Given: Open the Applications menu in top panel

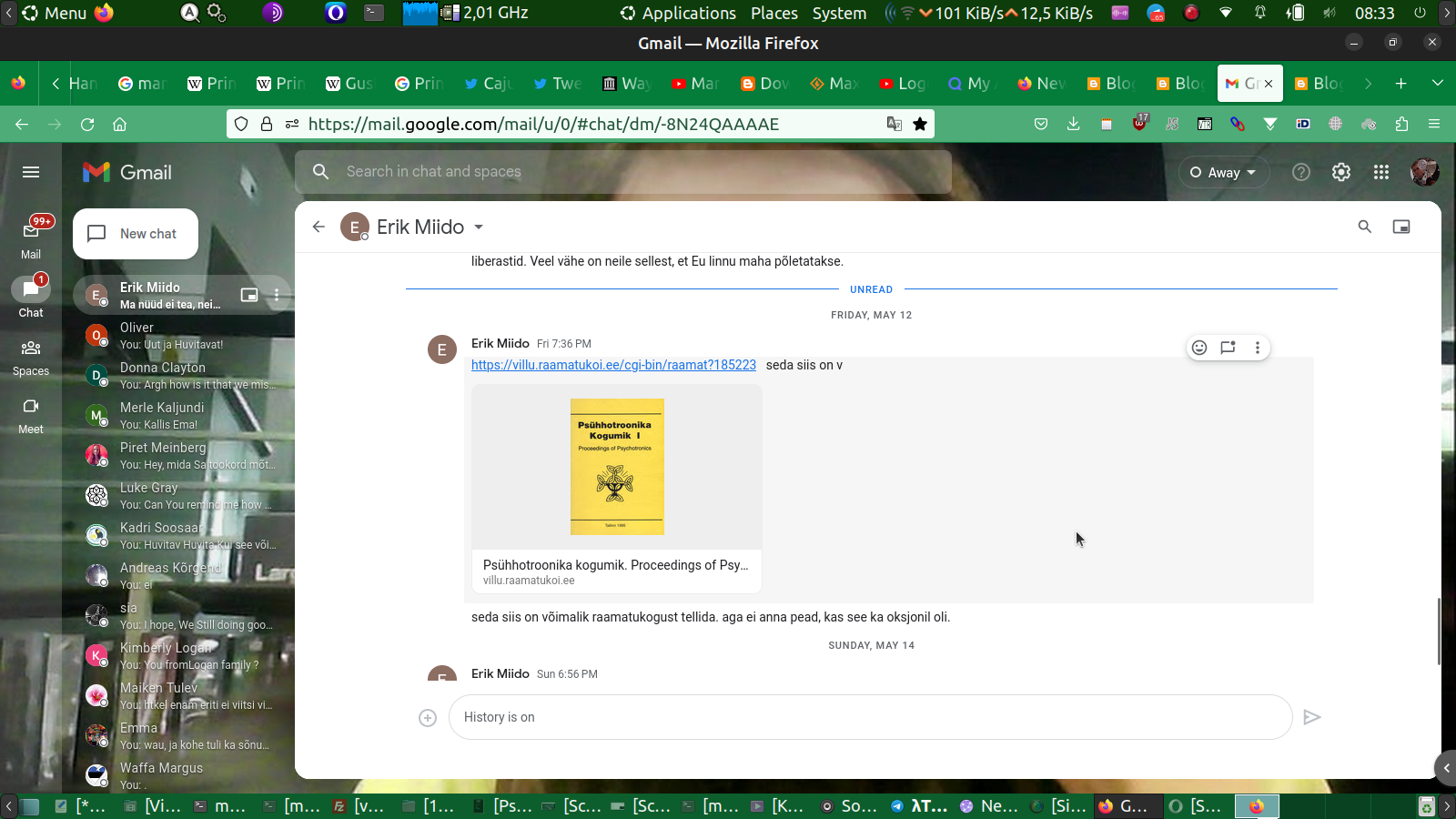Looking at the screenshot, I should [678, 13].
